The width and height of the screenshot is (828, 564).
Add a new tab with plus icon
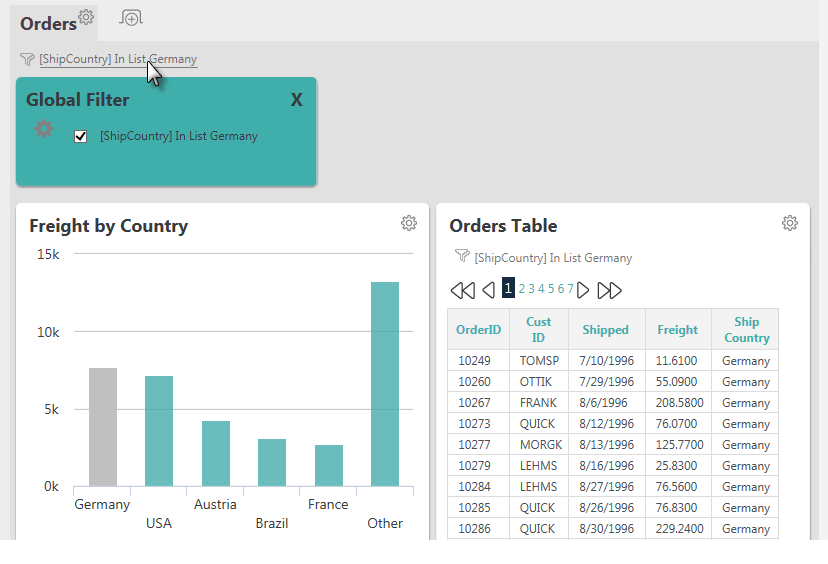(131, 18)
